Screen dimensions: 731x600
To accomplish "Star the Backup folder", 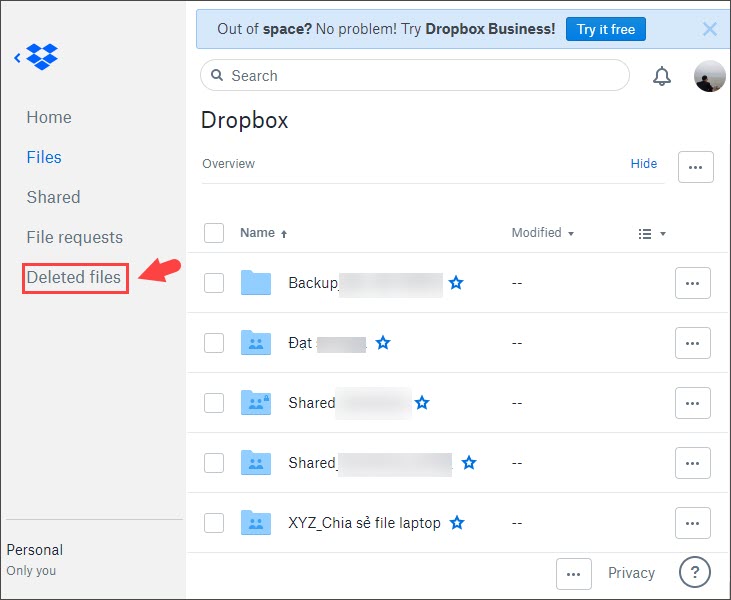I will point(456,283).
